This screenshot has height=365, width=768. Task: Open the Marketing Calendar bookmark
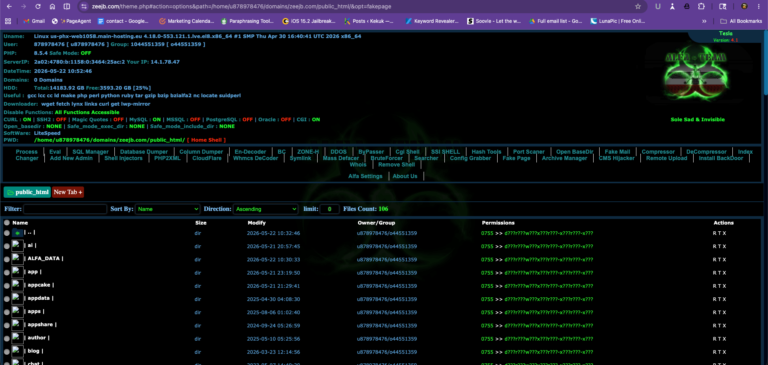pos(186,21)
